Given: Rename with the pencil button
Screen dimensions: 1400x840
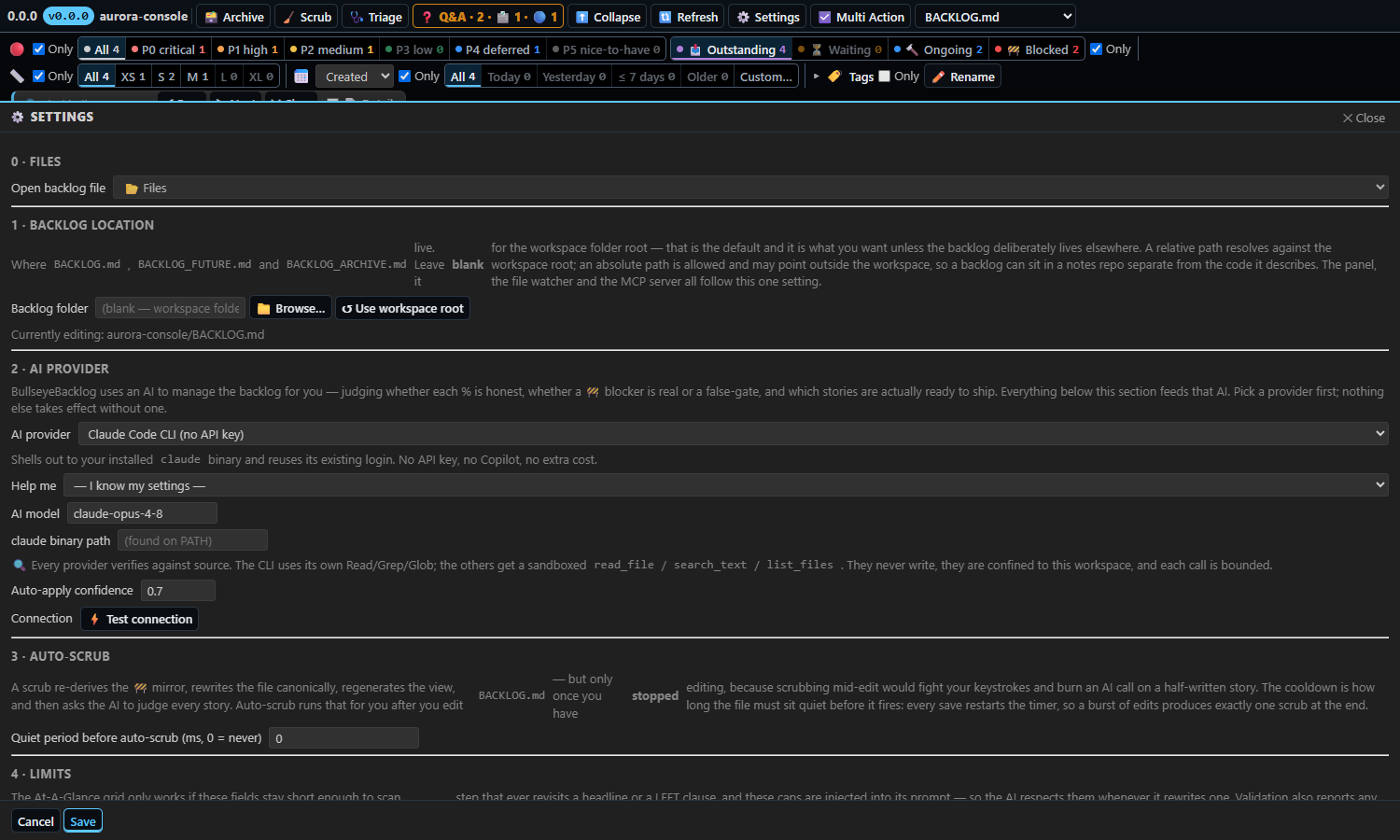Looking at the screenshot, I should tap(962, 77).
